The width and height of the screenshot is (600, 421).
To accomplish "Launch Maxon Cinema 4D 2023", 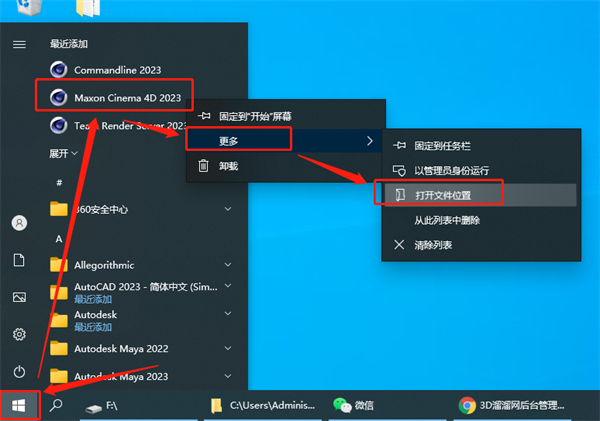I will point(115,98).
